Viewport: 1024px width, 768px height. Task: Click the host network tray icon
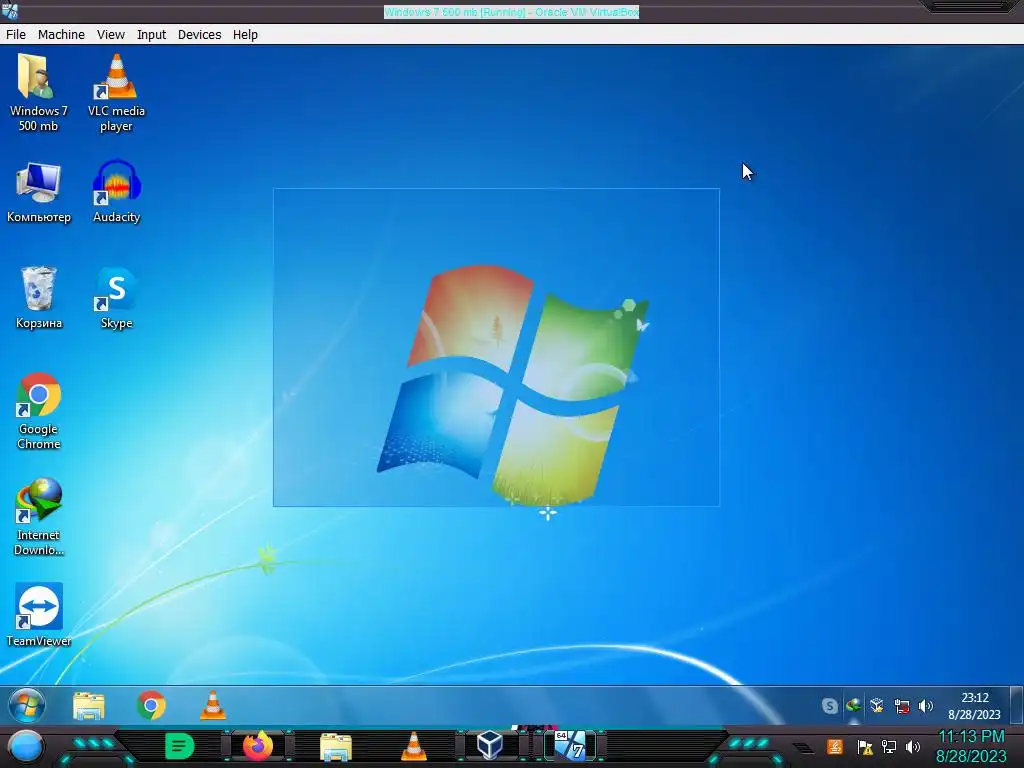889,747
